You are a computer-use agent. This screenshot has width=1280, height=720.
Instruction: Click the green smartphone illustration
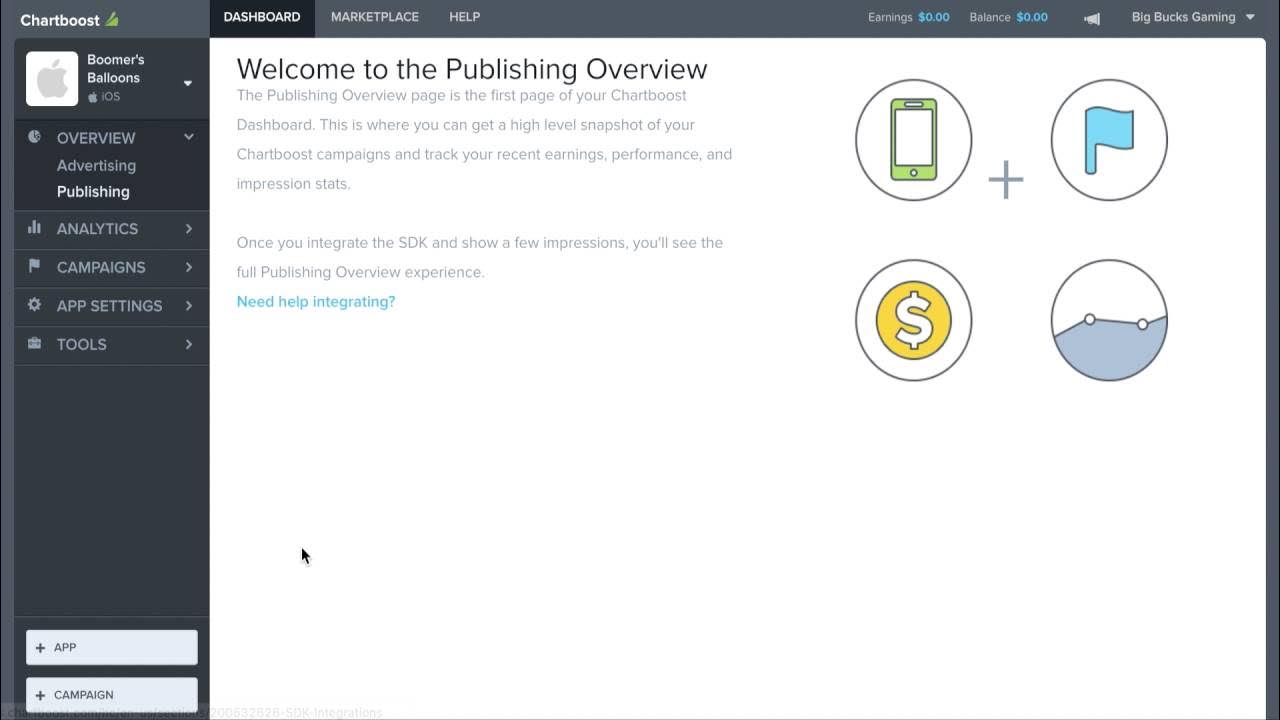(x=913, y=139)
